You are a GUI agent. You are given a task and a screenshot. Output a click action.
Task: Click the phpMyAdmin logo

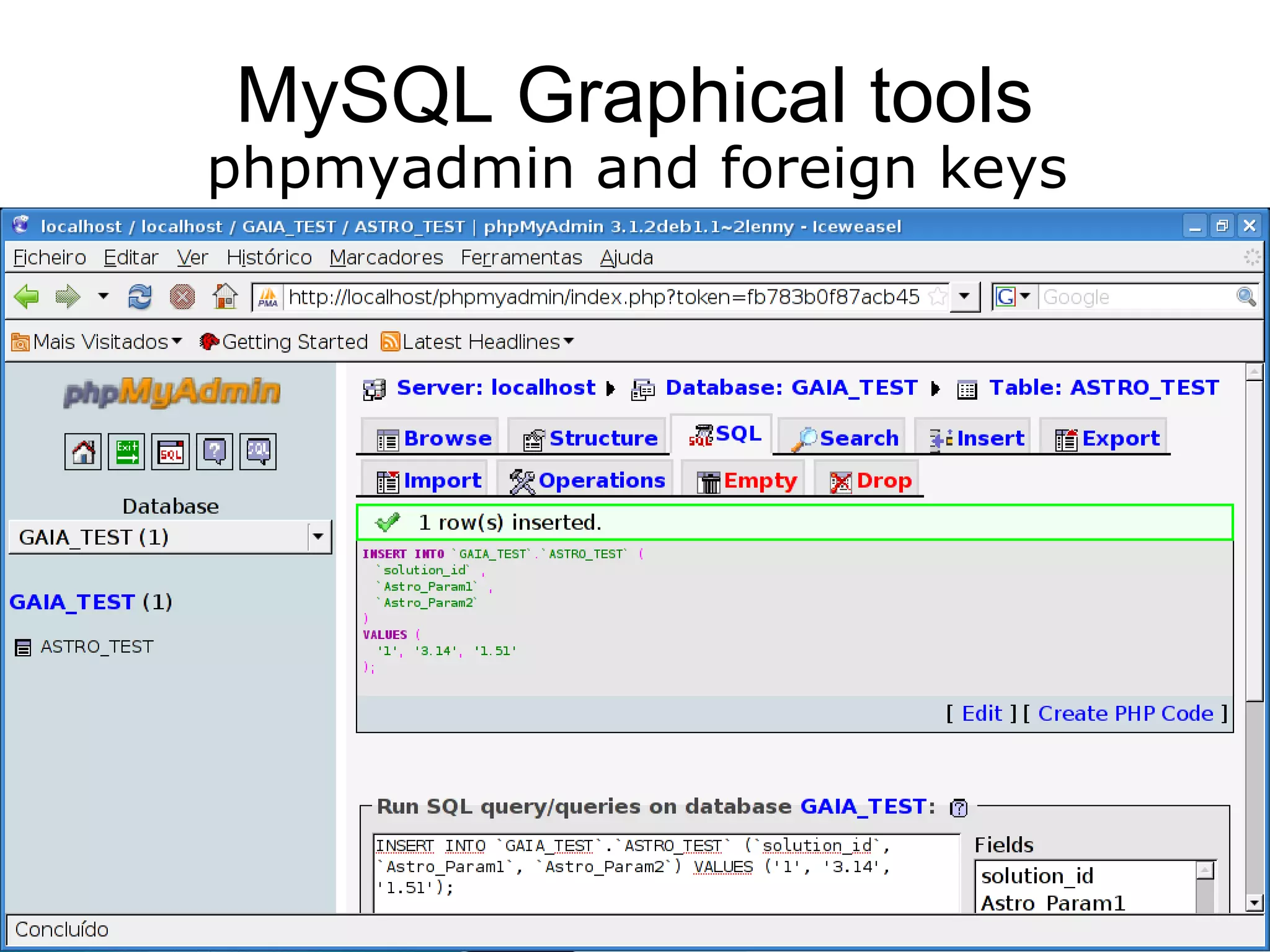[x=172, y=392]
